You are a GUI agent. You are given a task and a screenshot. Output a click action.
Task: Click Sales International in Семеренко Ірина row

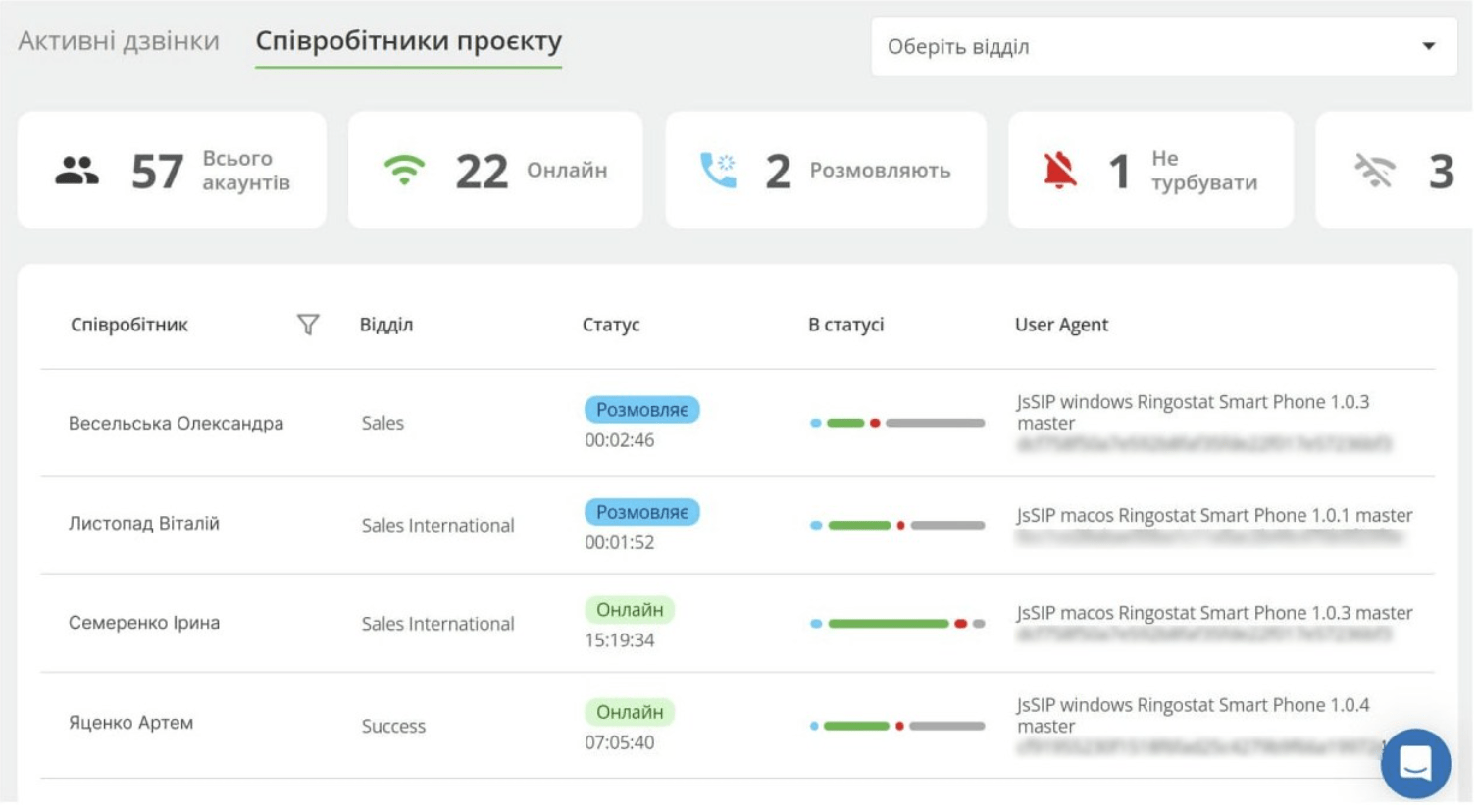pyautogui.click(x=437, y=624)
